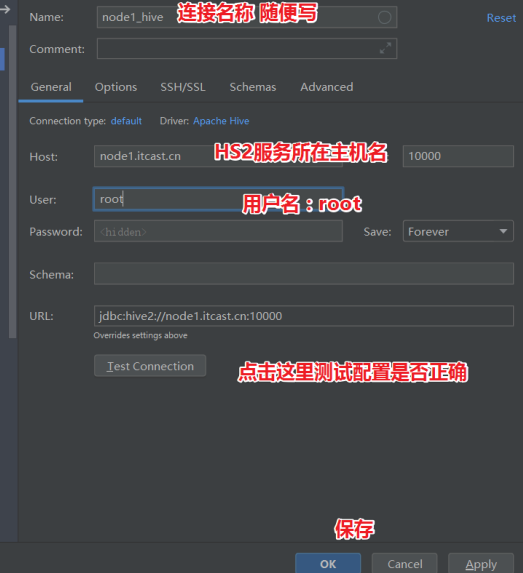Open the Save dropdown set to Forever
Screen dimensions: 523x573
click(458, 231)
